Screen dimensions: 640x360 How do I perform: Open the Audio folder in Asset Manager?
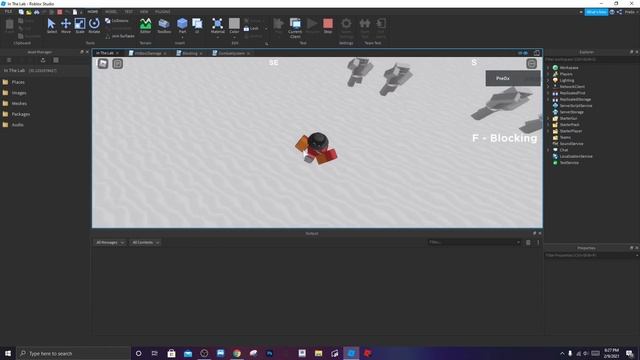[13, 125]
